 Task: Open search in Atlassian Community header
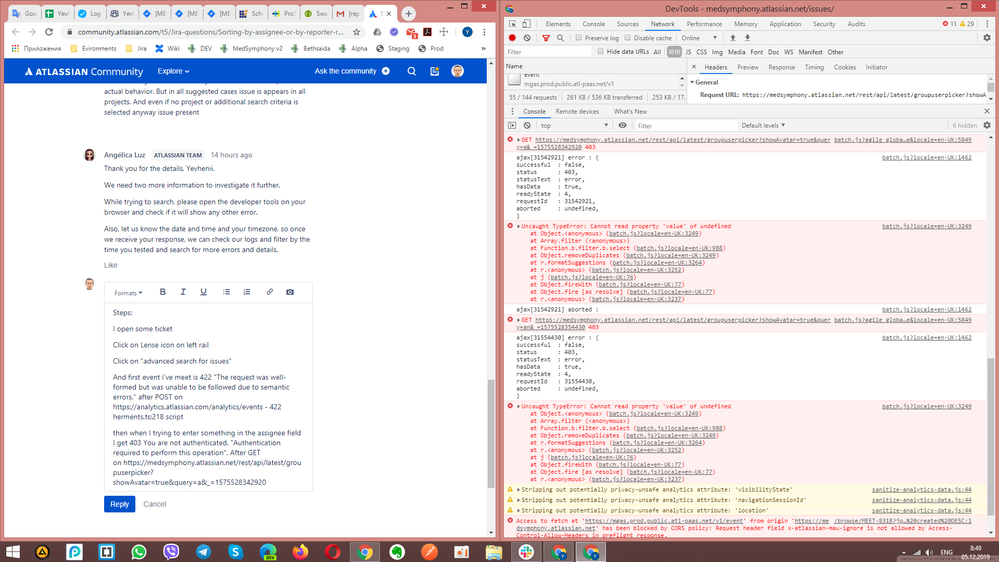click(412, 71)
